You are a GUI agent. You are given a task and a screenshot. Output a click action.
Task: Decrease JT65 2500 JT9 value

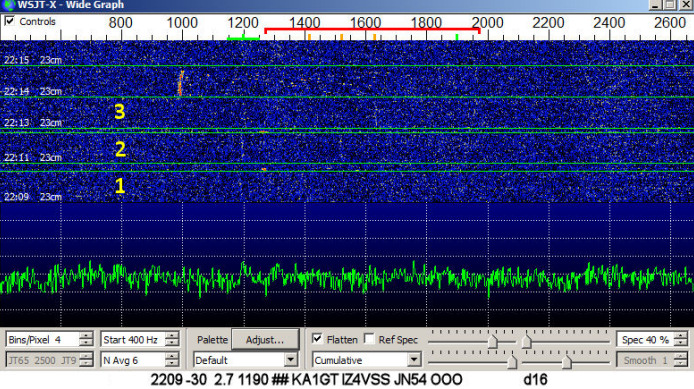click(86, 363)
